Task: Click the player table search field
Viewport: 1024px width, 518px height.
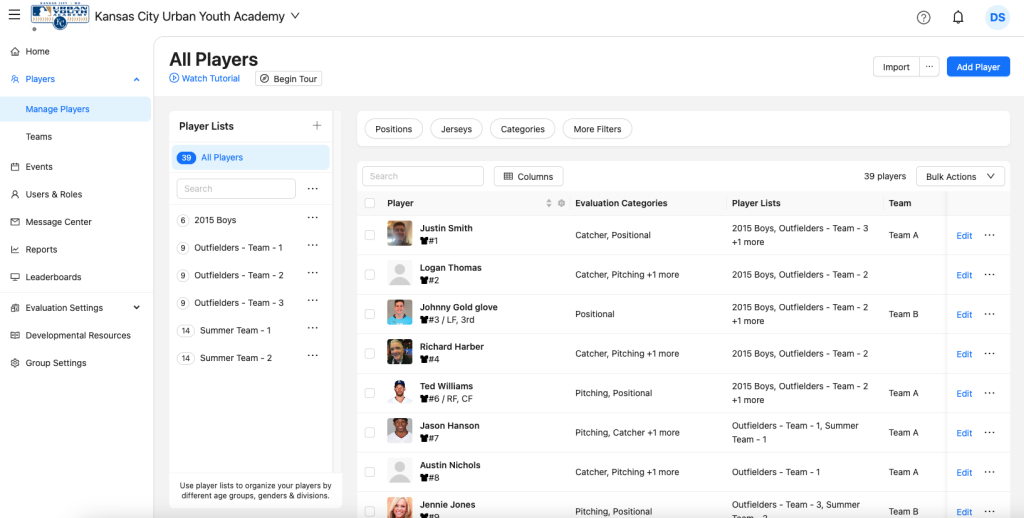Action: (422, 176)
